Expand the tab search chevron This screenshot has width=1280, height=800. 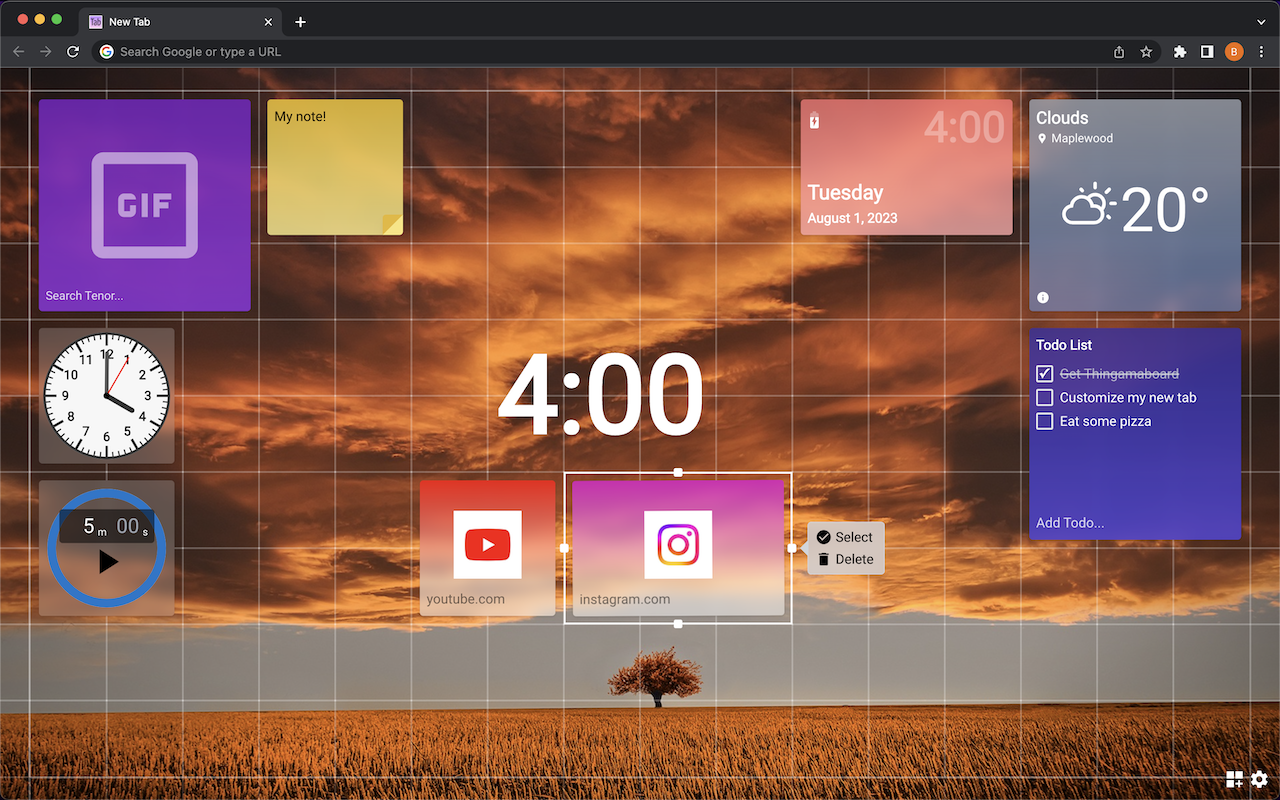point(1261,22)
